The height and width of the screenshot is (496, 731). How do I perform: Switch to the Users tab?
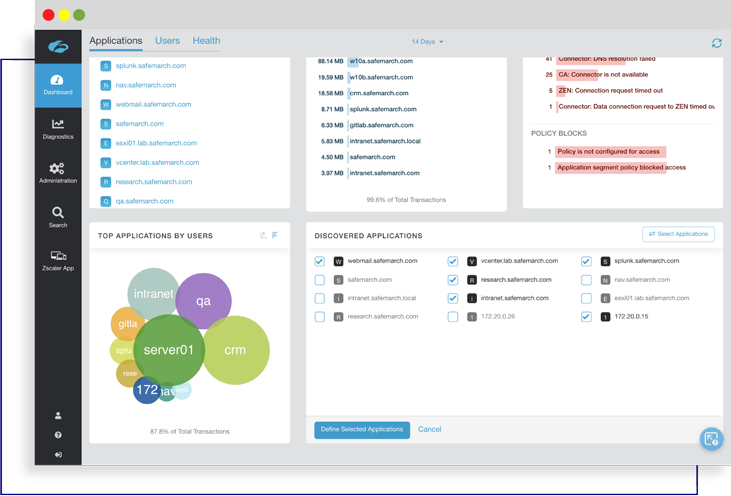(167, 41)
